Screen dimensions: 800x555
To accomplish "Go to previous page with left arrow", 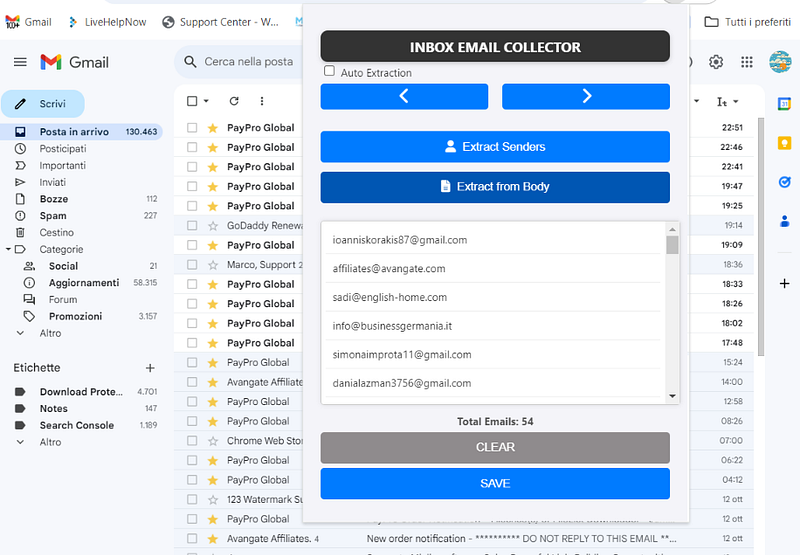I will [404, 96].
